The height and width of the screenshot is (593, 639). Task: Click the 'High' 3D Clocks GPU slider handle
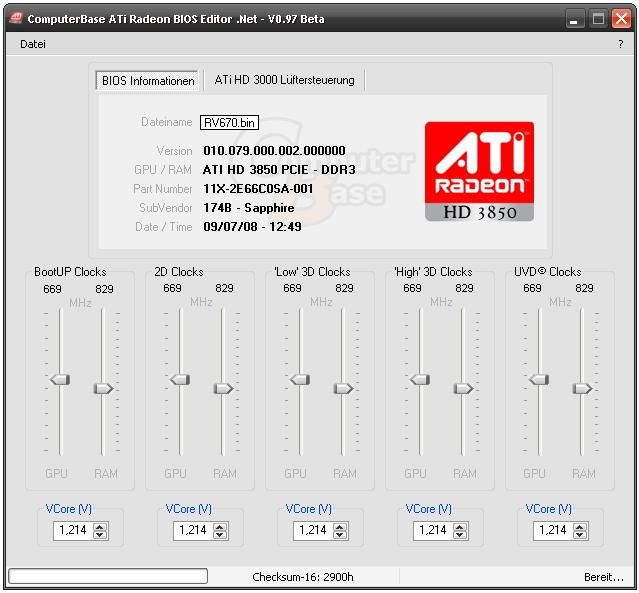click(x=420, y=379)
